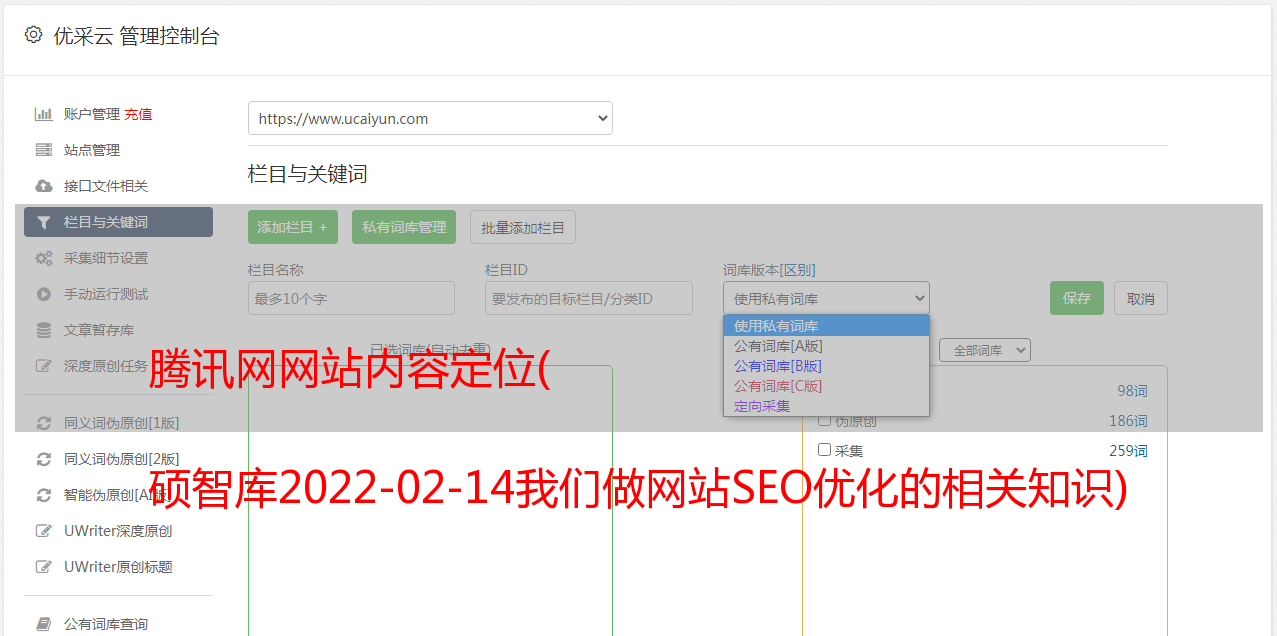Click 批量添加栏目 button
1277x636 pixels.
point(523,227)
